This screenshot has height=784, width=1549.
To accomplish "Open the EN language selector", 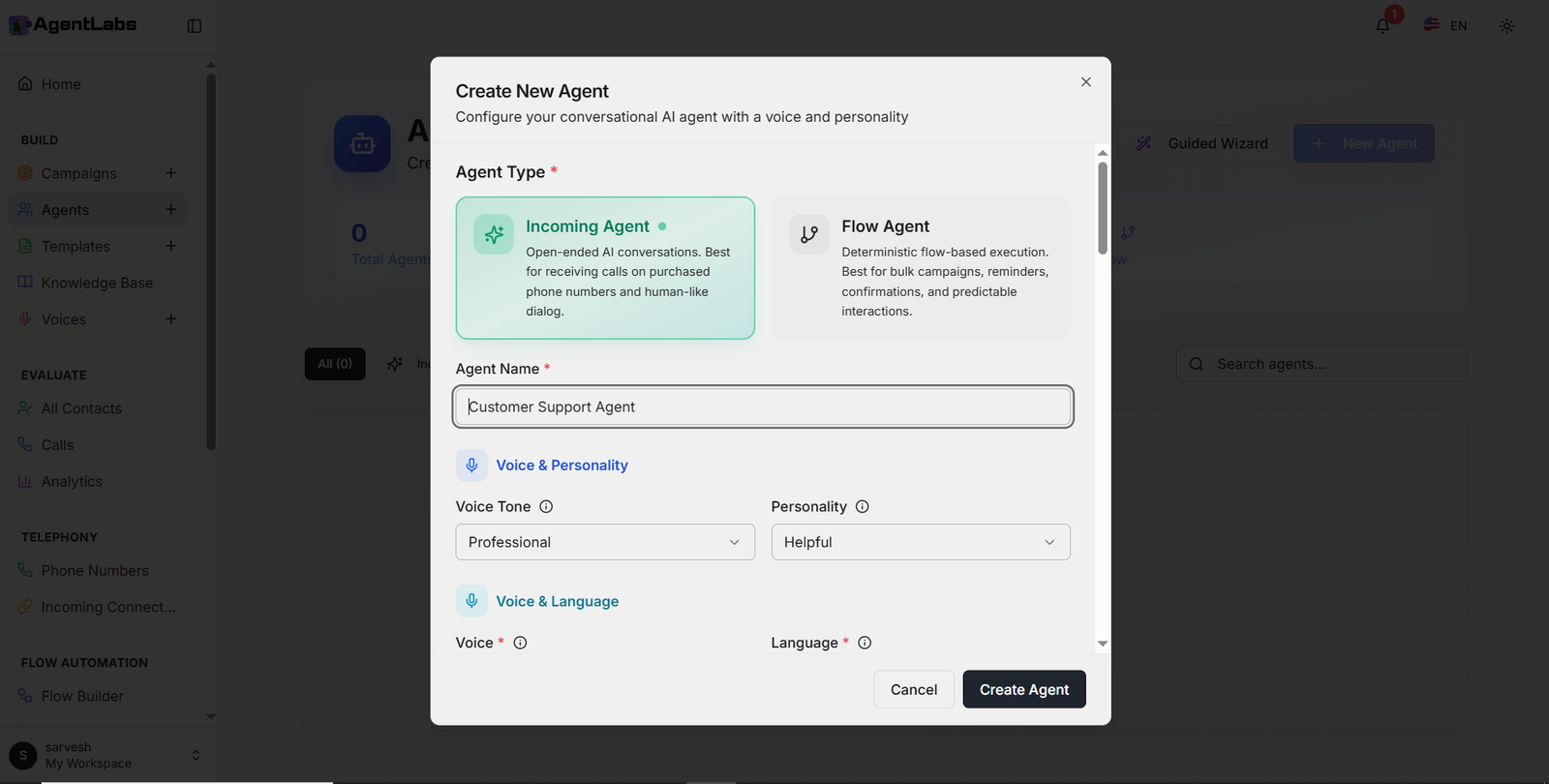I will click(x=1445, y=26).
